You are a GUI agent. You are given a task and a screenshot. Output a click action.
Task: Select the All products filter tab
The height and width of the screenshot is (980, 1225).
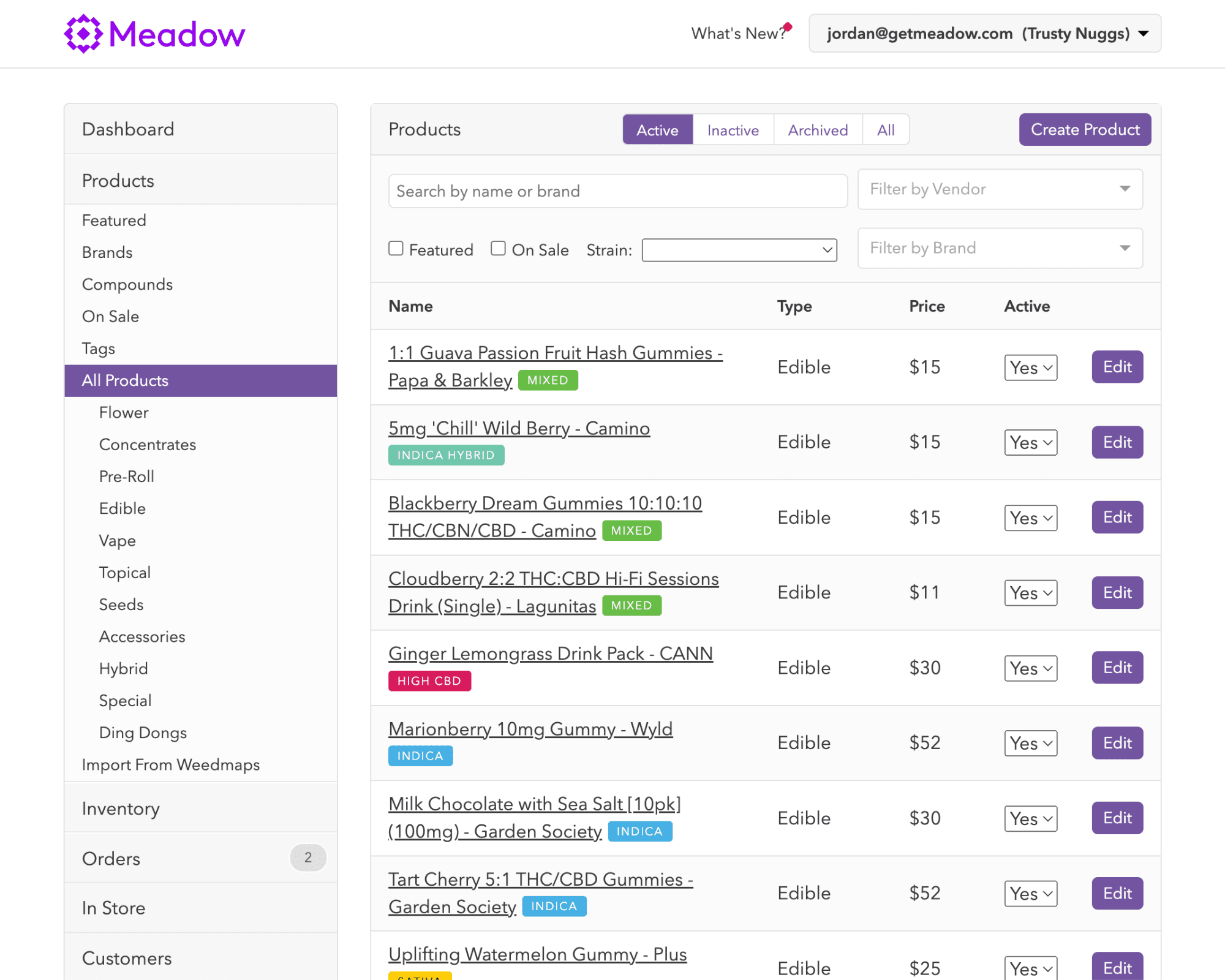(x=886, y=129)
